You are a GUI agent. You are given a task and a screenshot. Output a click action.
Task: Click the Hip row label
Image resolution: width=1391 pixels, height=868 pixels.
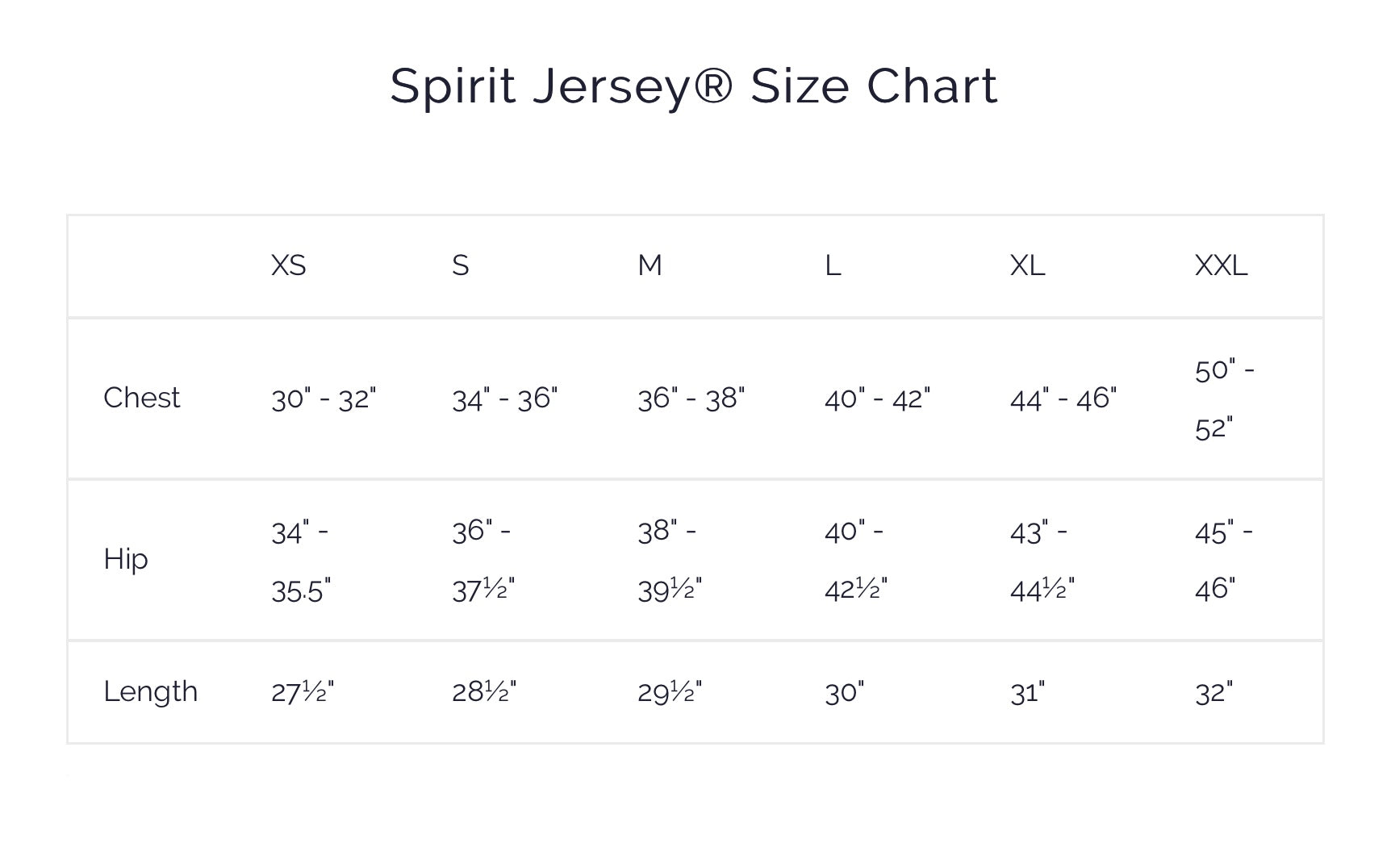(x=125, y=559)
